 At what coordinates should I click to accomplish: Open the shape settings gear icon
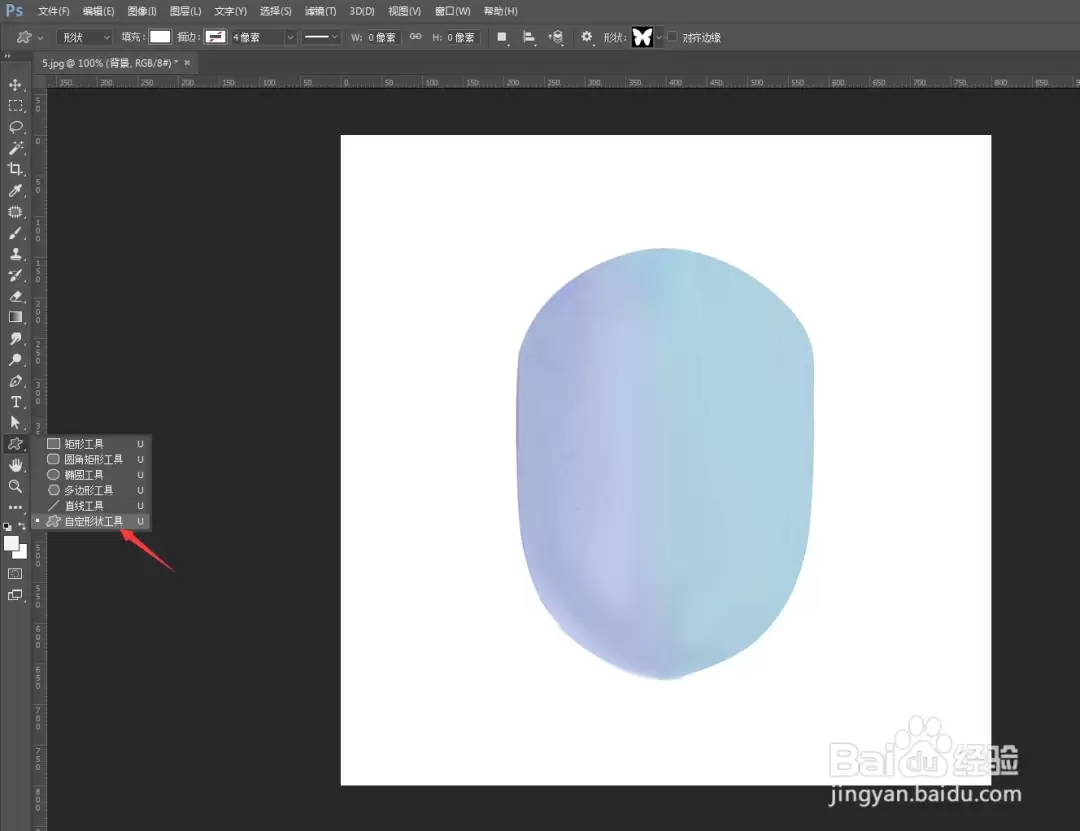(x=586, y=37)
